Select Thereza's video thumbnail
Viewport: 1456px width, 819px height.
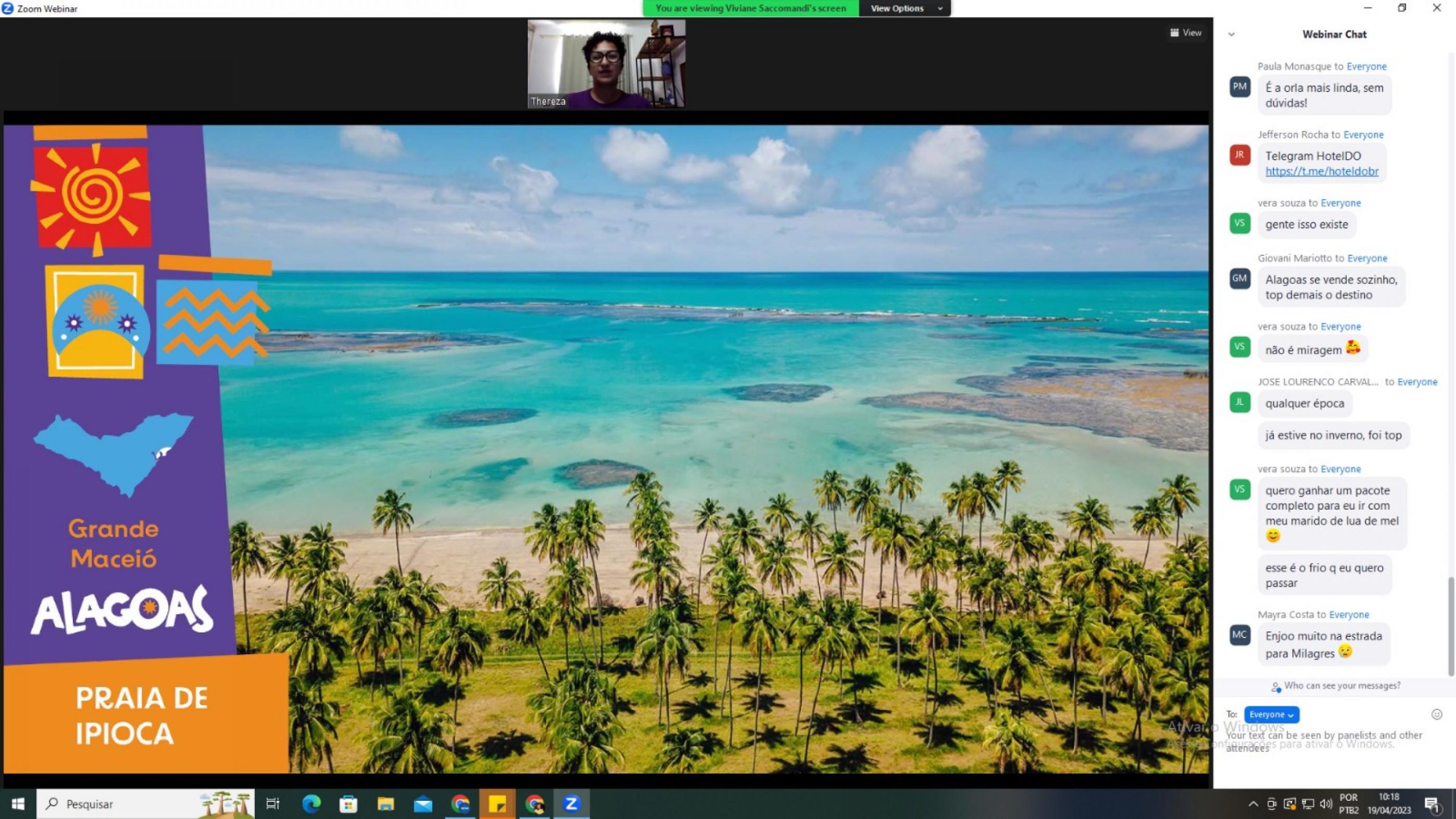click(606, 64)
